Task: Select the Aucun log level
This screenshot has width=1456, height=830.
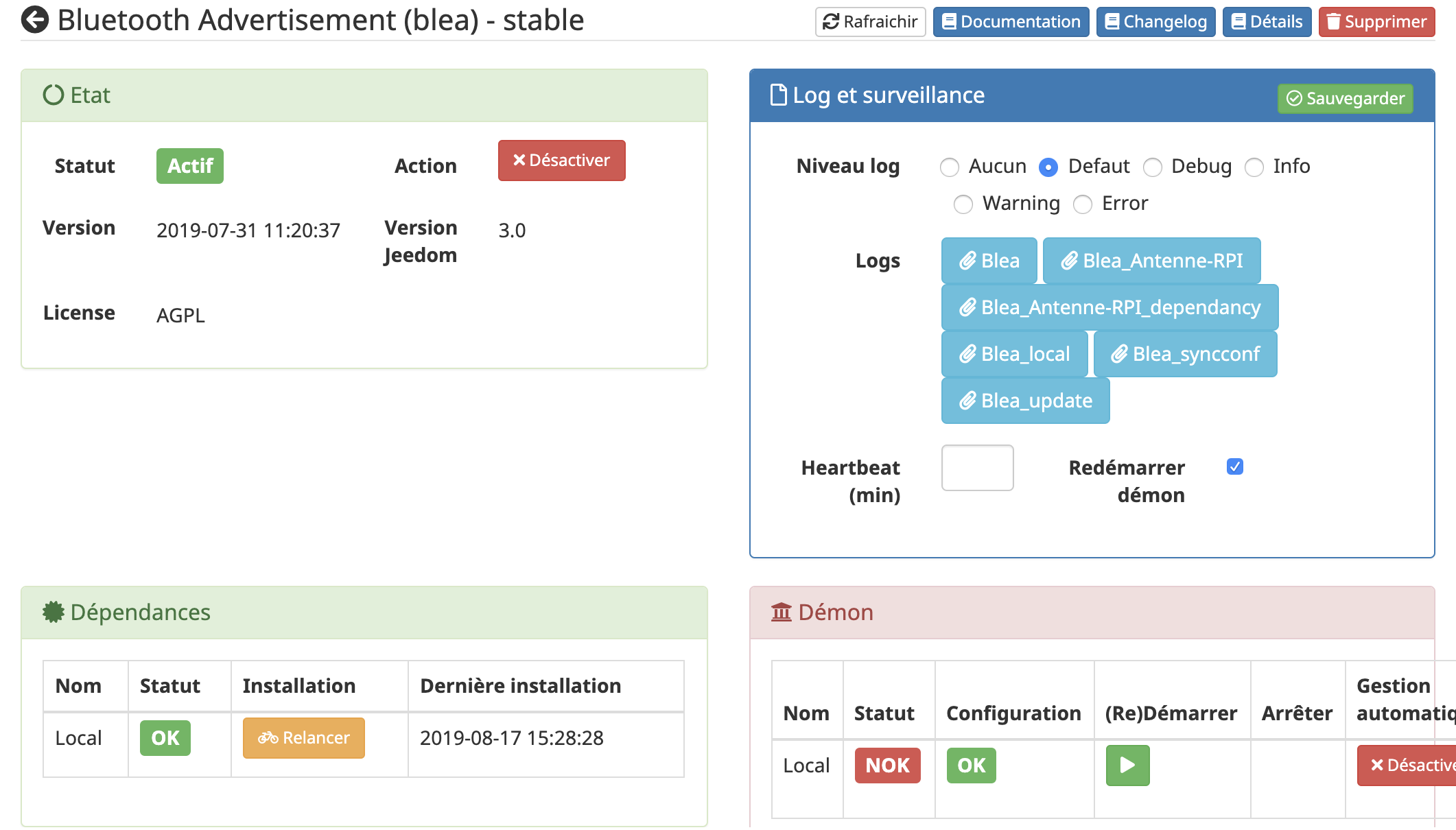Action: tap(950, 167)
